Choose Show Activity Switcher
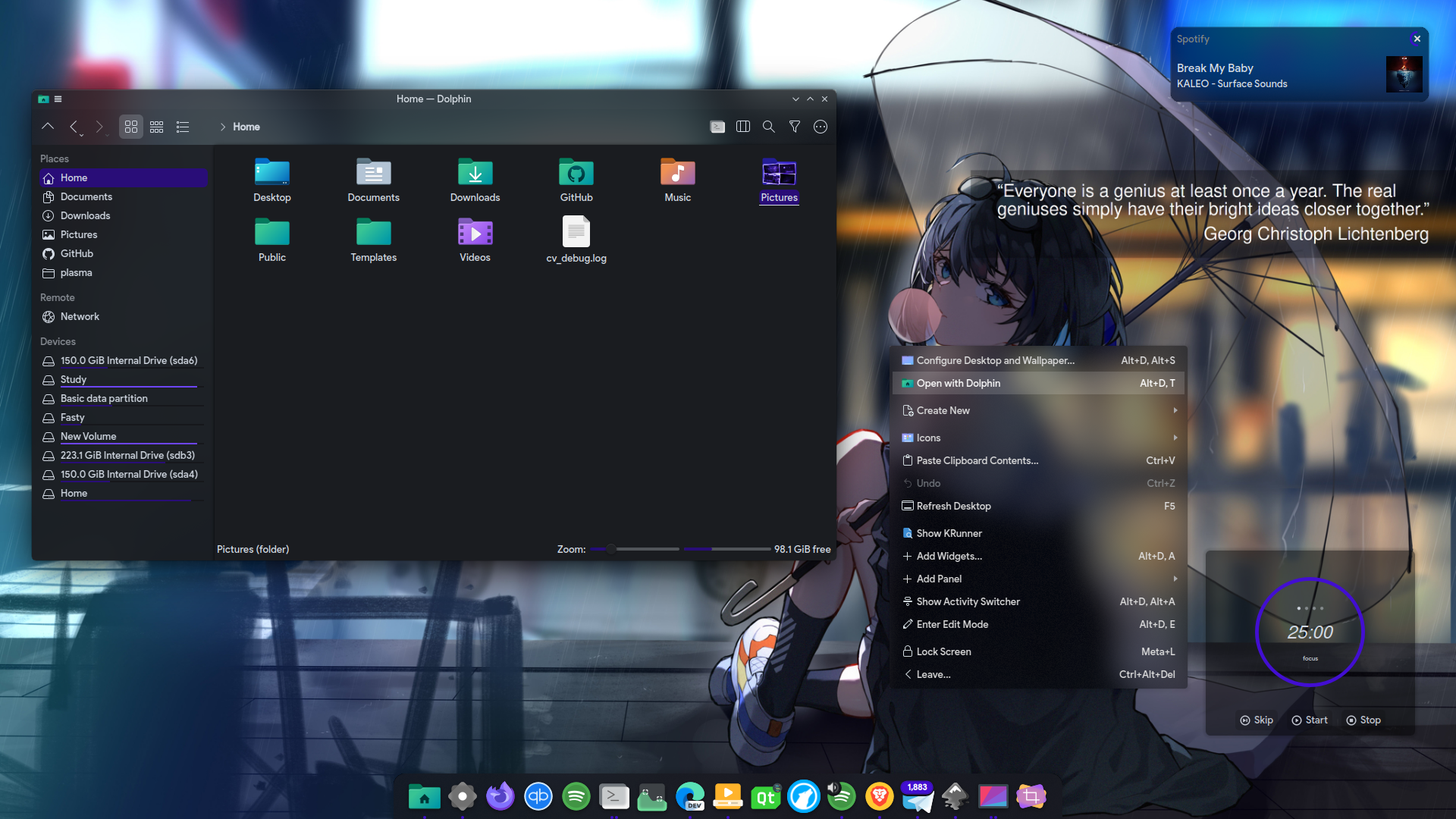Image resolution: width=1456 pixels, height=819 pixels. pyautogui.click(x=1038, y=601)
